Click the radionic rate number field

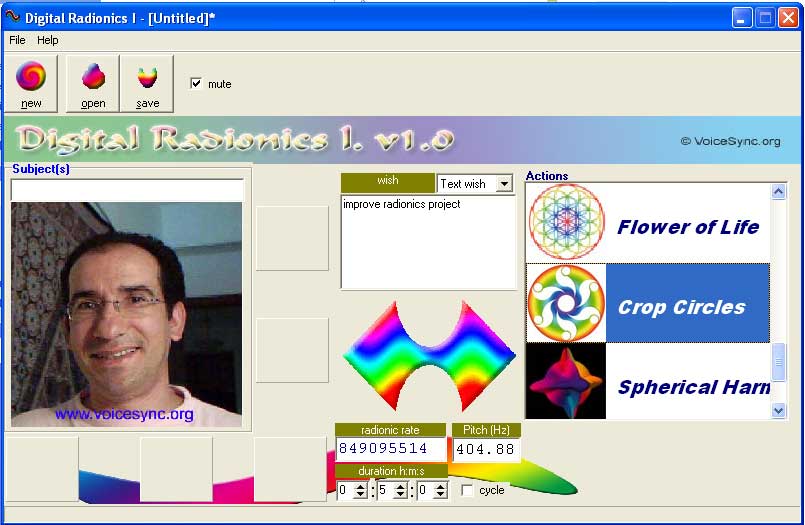[x=390, y=449]
